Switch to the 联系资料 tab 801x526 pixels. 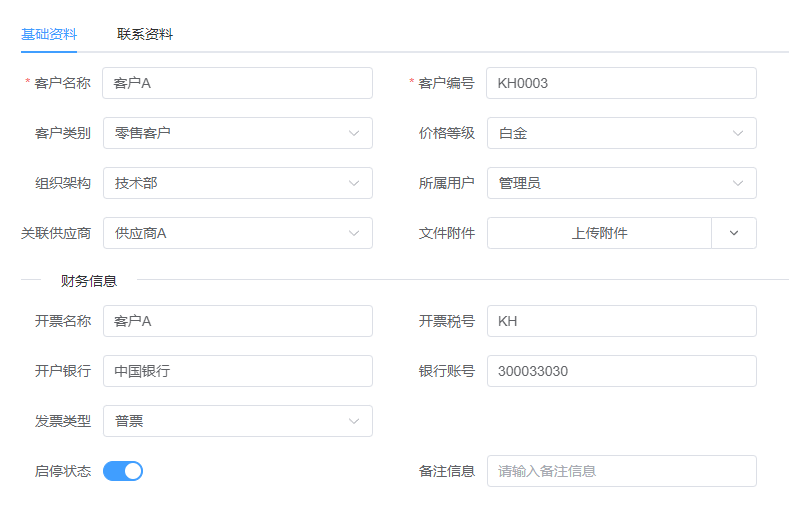coord(145,34)
